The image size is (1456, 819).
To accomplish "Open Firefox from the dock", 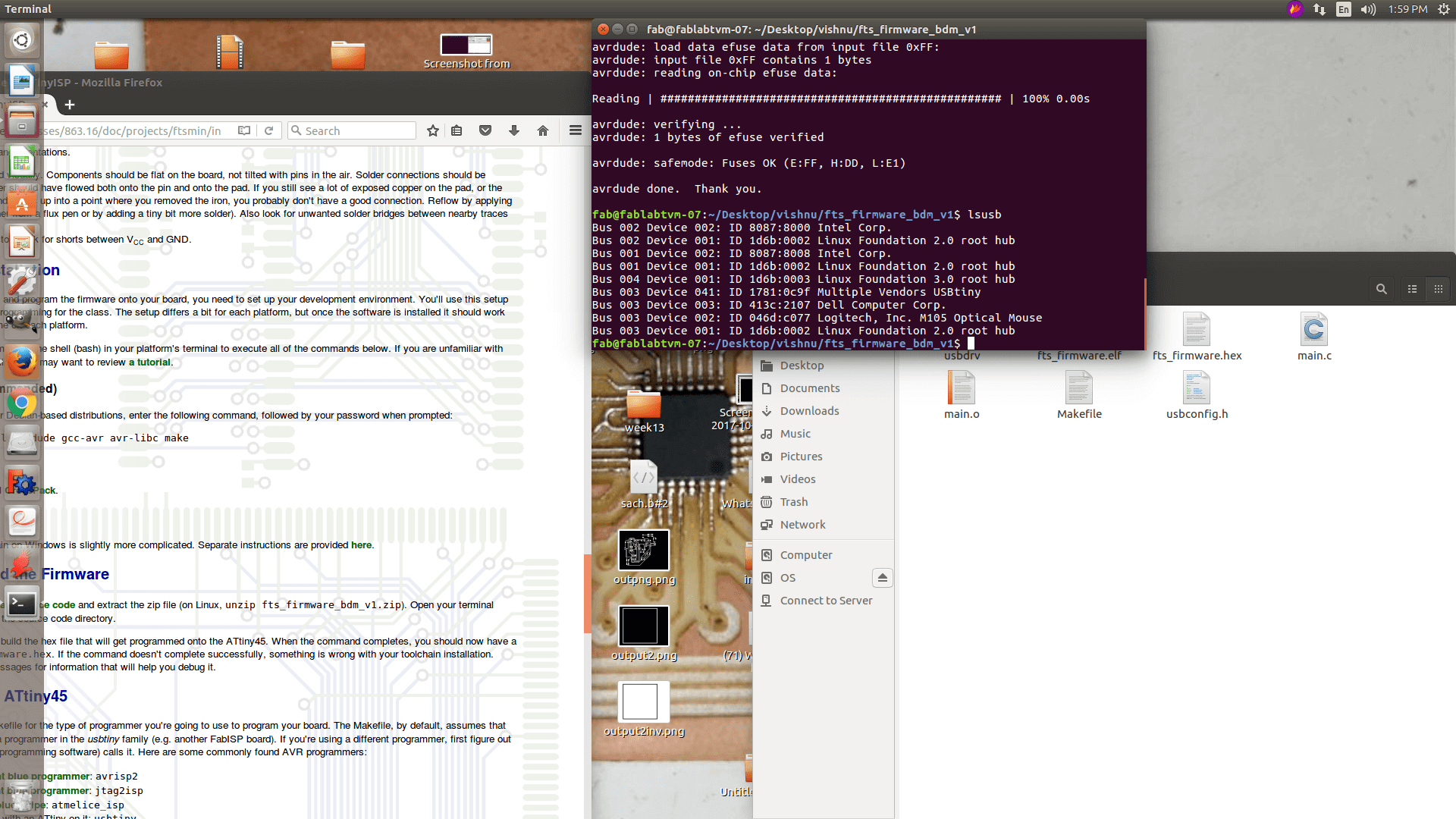I will coord(22,362).
